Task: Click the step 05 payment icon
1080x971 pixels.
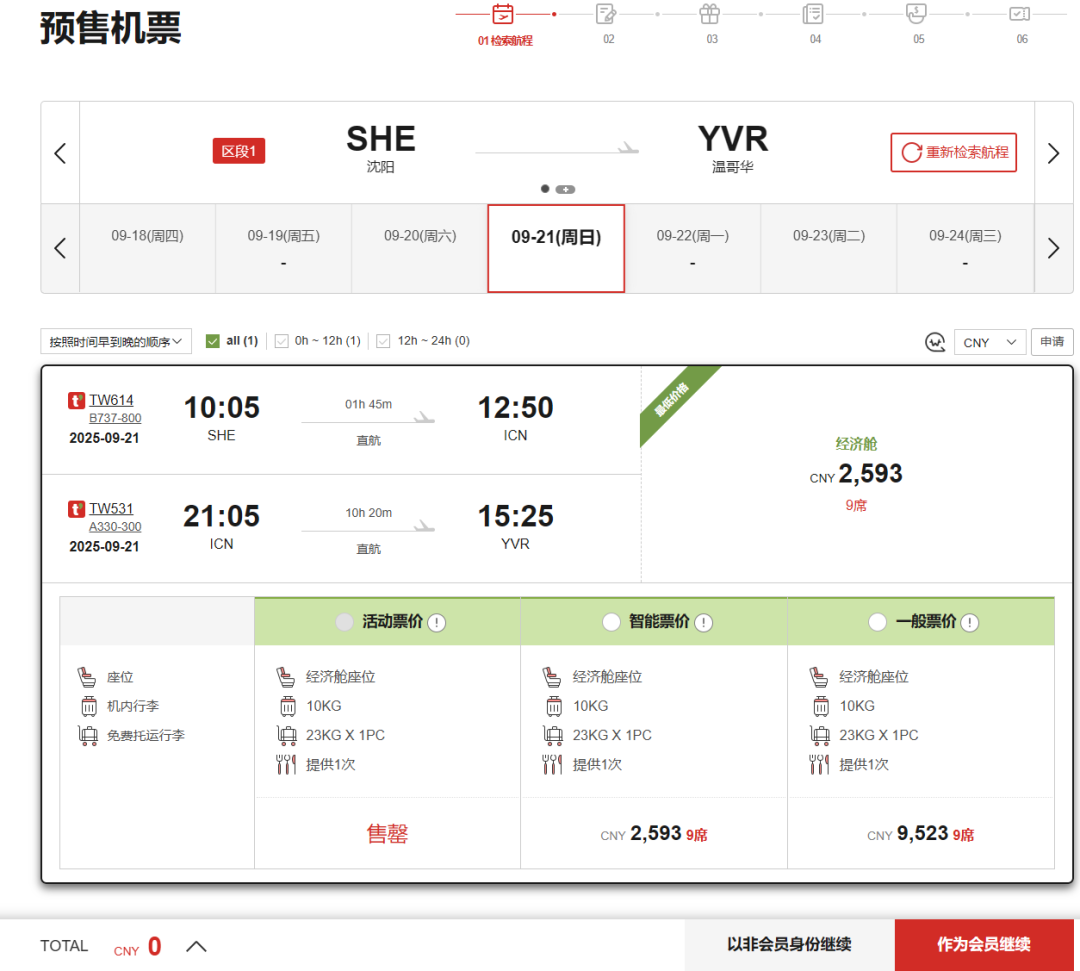Action: [915, 13]
